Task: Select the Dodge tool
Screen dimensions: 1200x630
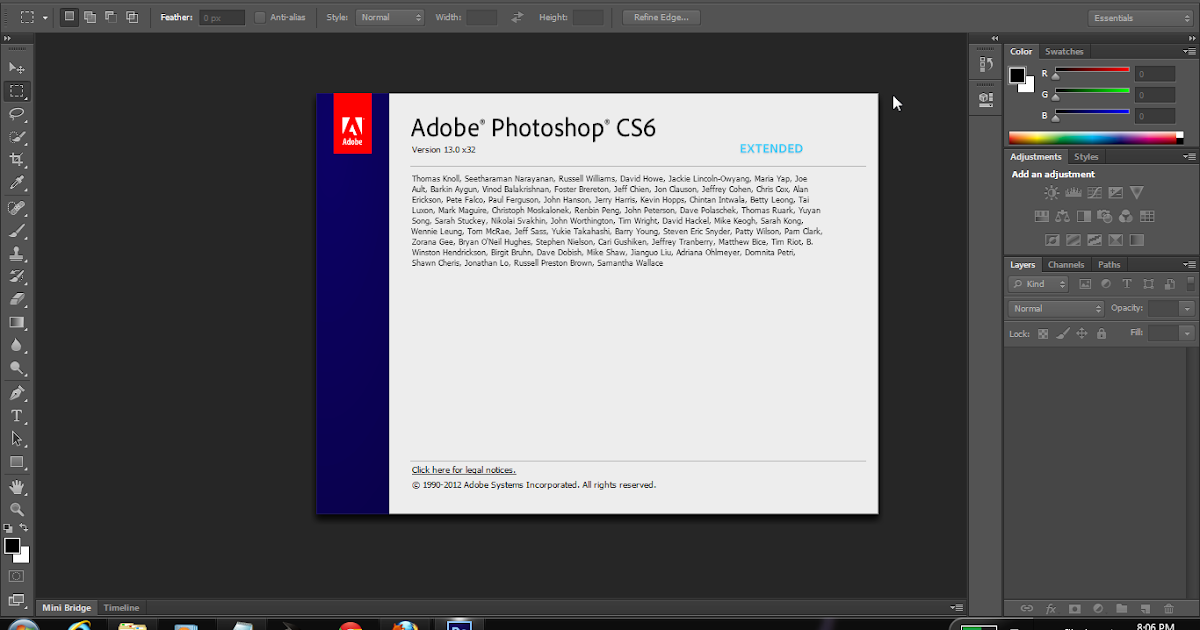Action: 17,368
